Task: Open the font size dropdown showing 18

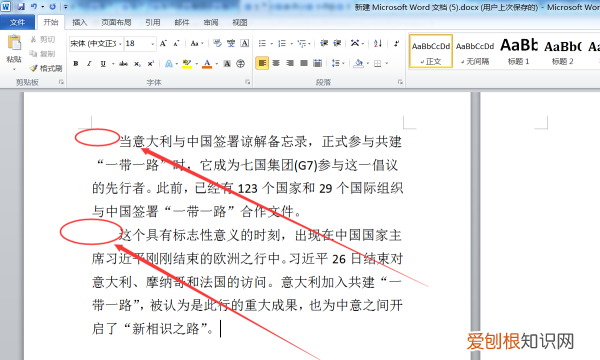Action: tap(152, 44)
